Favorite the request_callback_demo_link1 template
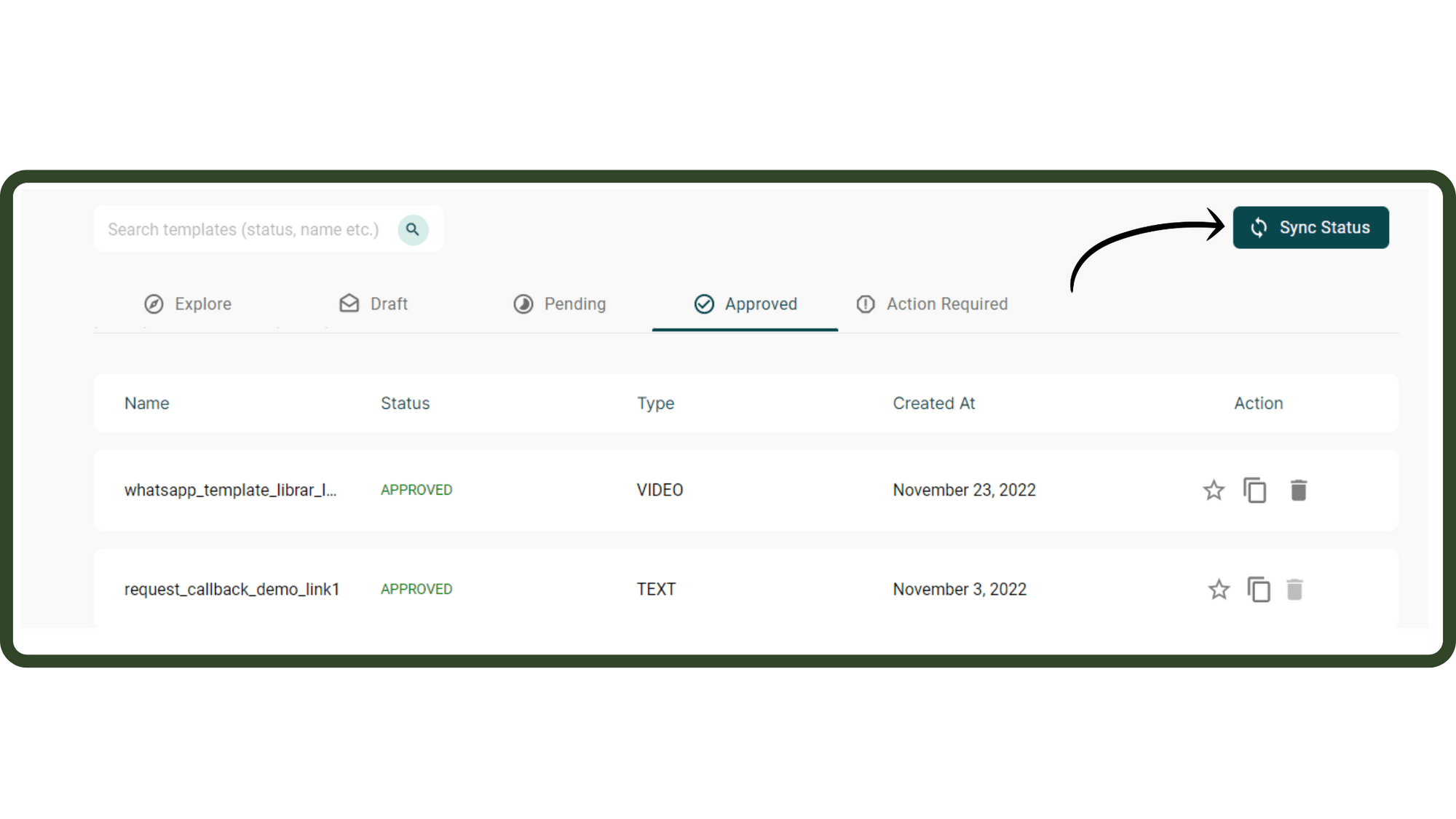 click(x=1219, y=589)
